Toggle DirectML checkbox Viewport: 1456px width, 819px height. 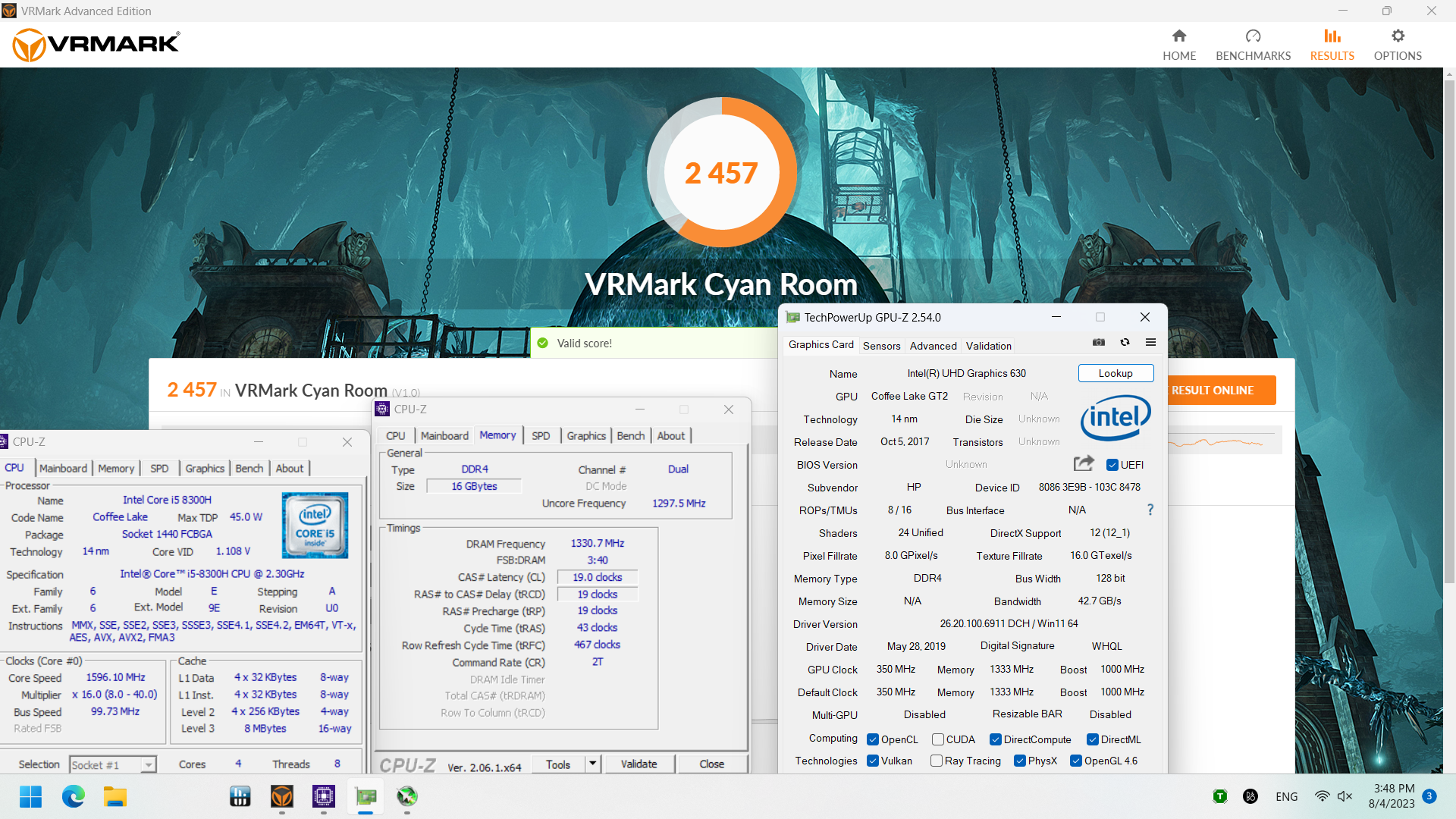(x=1093, y=739)
